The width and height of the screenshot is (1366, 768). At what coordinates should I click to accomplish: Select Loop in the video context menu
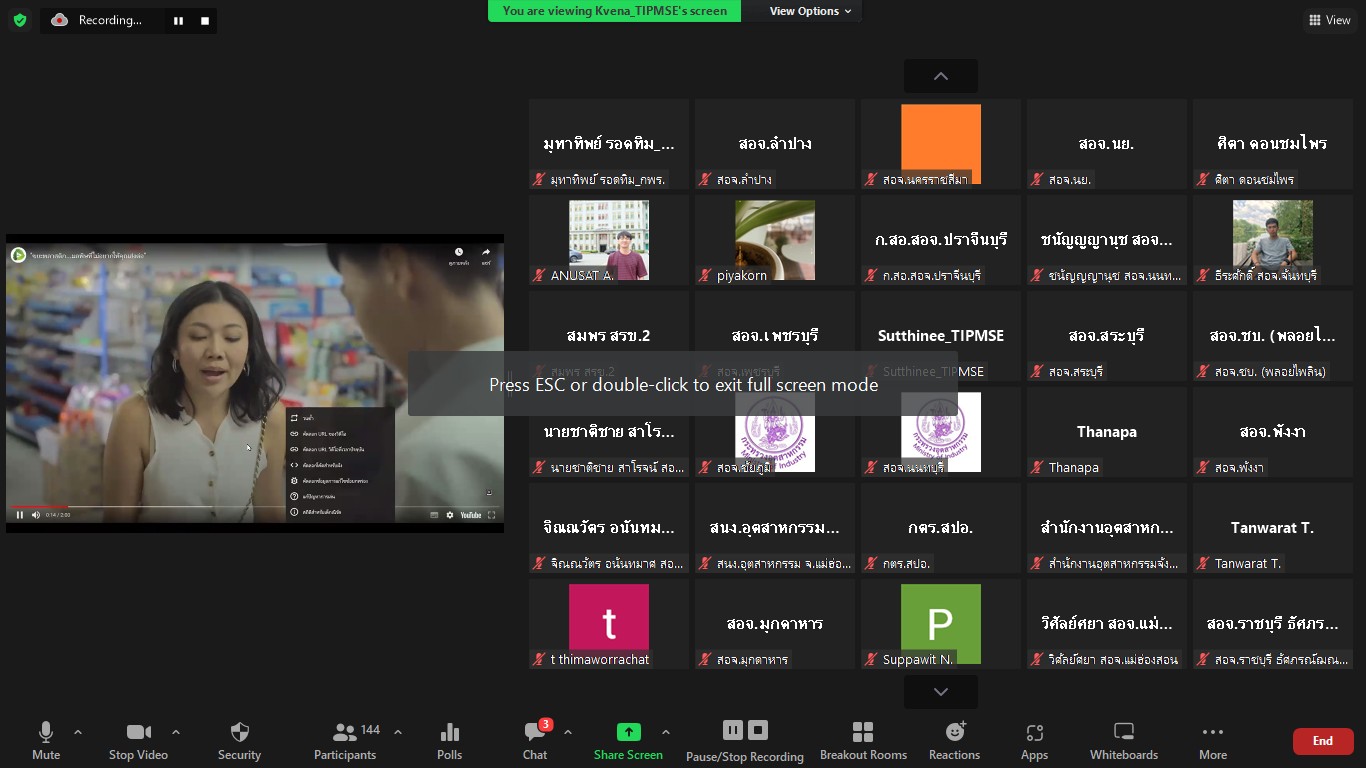[x=340, y=418]
